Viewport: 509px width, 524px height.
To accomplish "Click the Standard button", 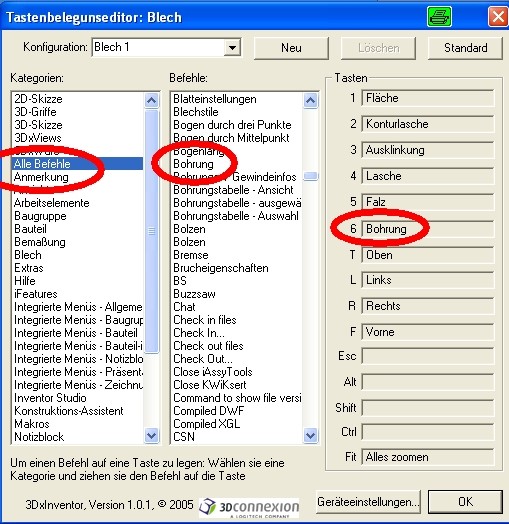I will pyautogui.click(x=465, y=48).
